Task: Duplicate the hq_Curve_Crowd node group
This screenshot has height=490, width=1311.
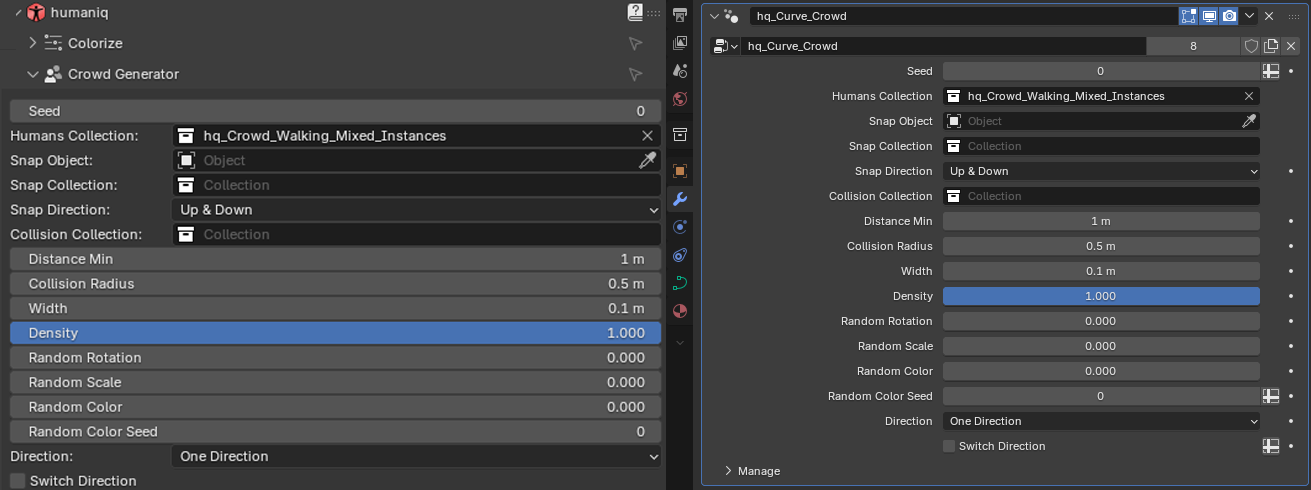Action: (x=1271, y=46)
